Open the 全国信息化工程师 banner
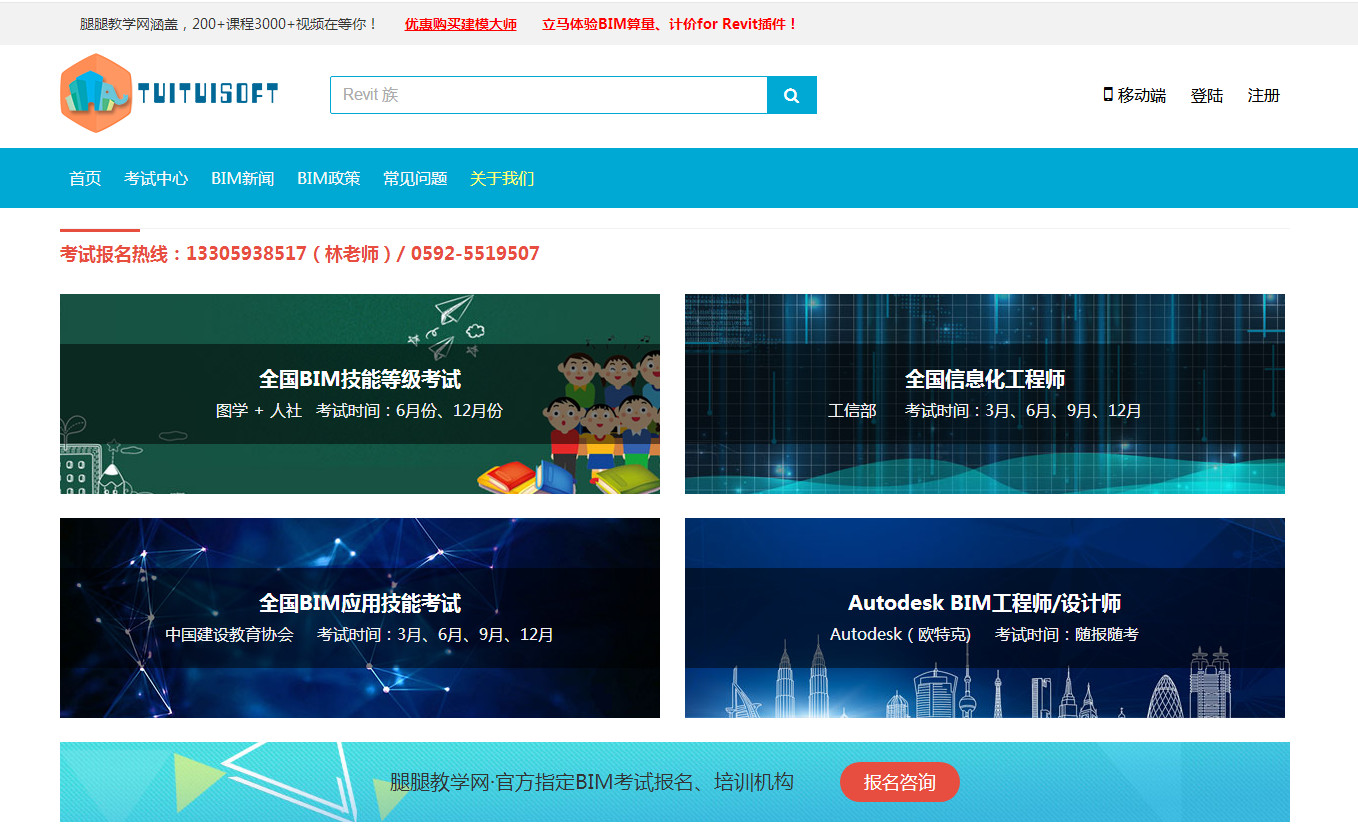The width and height of the screenshot is (1358, 834). pos(985,394)
